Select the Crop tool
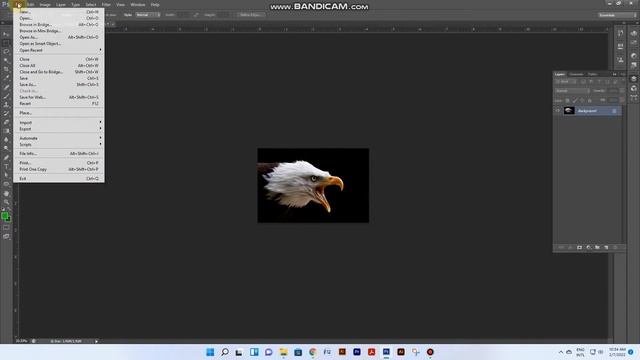The height and width of the screenshot is (360, 640). (x=6, y=69)
